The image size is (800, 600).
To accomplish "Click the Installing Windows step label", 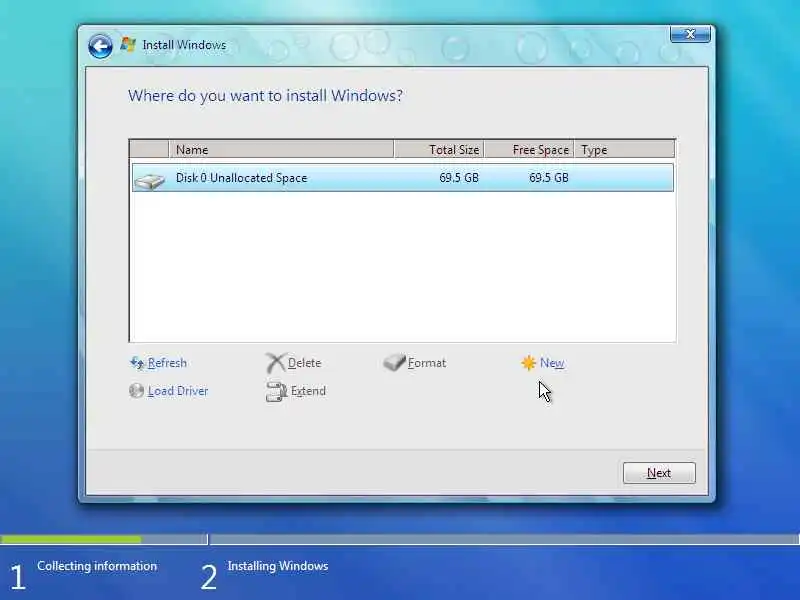I will pos(278,566).
